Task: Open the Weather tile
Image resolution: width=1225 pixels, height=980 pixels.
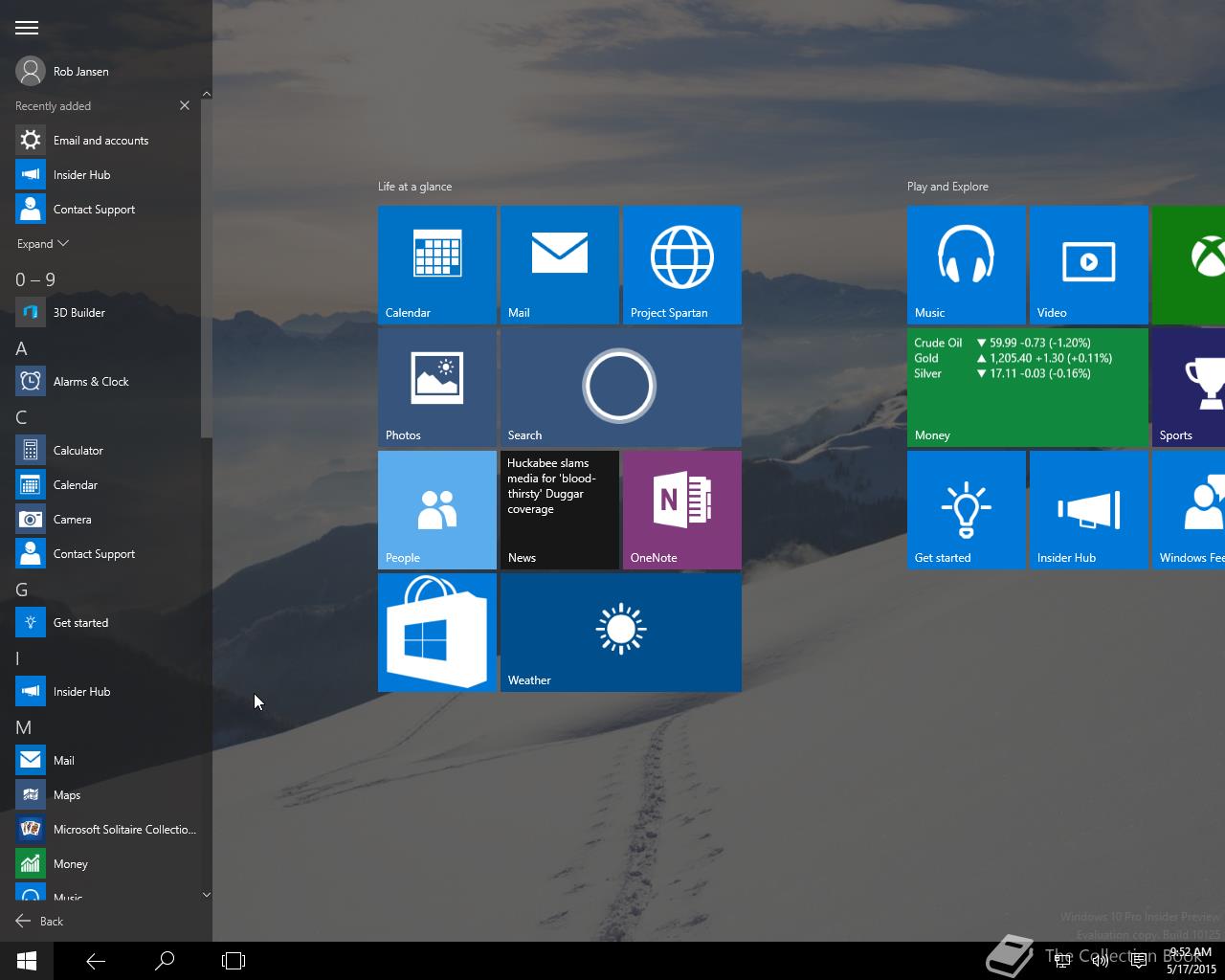Action: pyautogui.click(x=621, y=633)
